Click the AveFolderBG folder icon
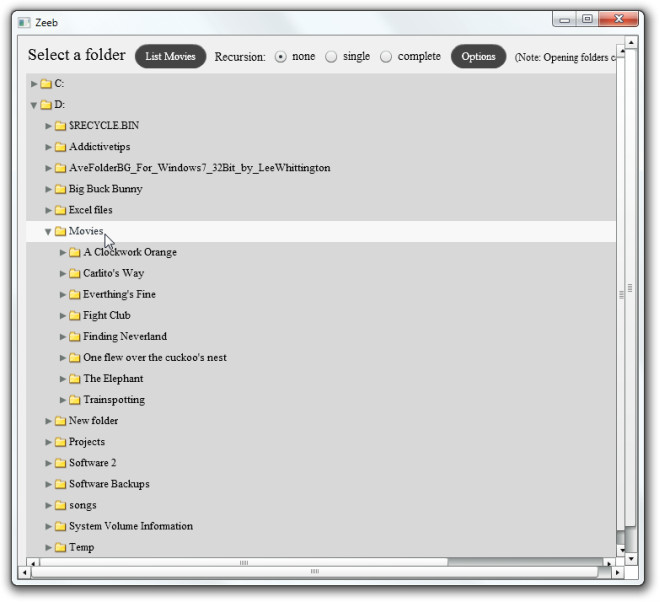This screenshot has width=660, height=602. click(x=61, y=168)
